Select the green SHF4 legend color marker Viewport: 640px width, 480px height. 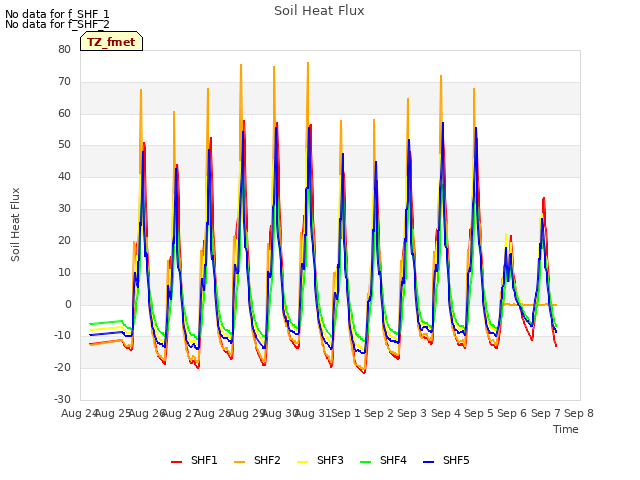pyautogui.click(x=366, y=462)
